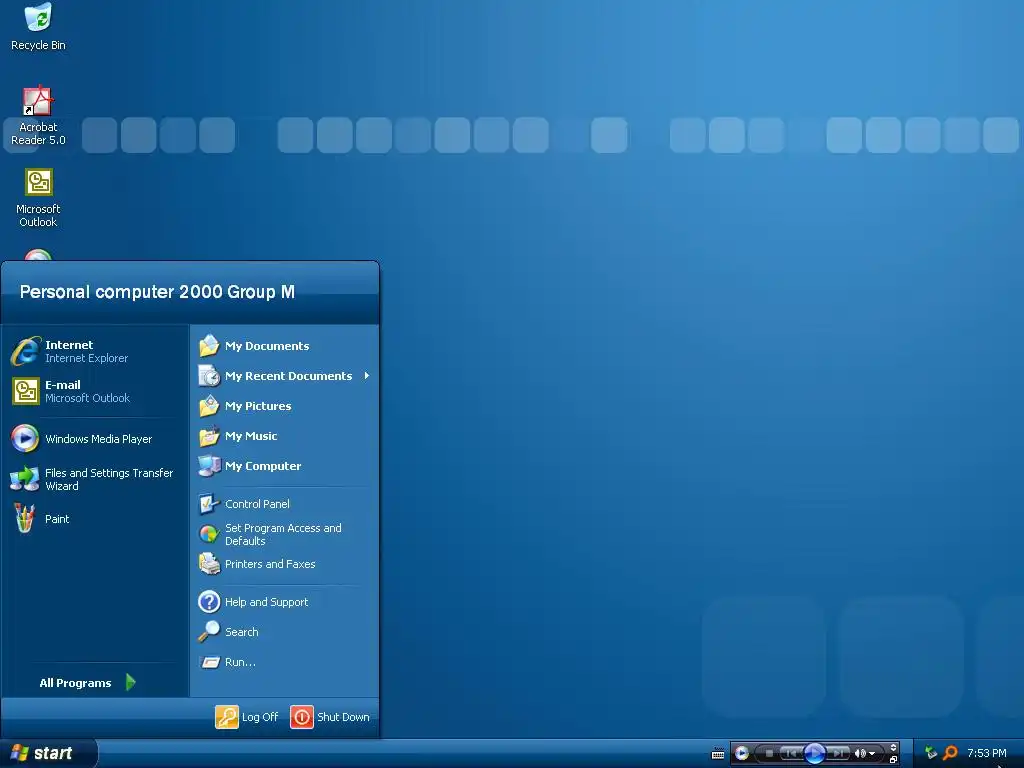Click the taskbar player up/down arrows
The image size is (1024, 768).
893,748
